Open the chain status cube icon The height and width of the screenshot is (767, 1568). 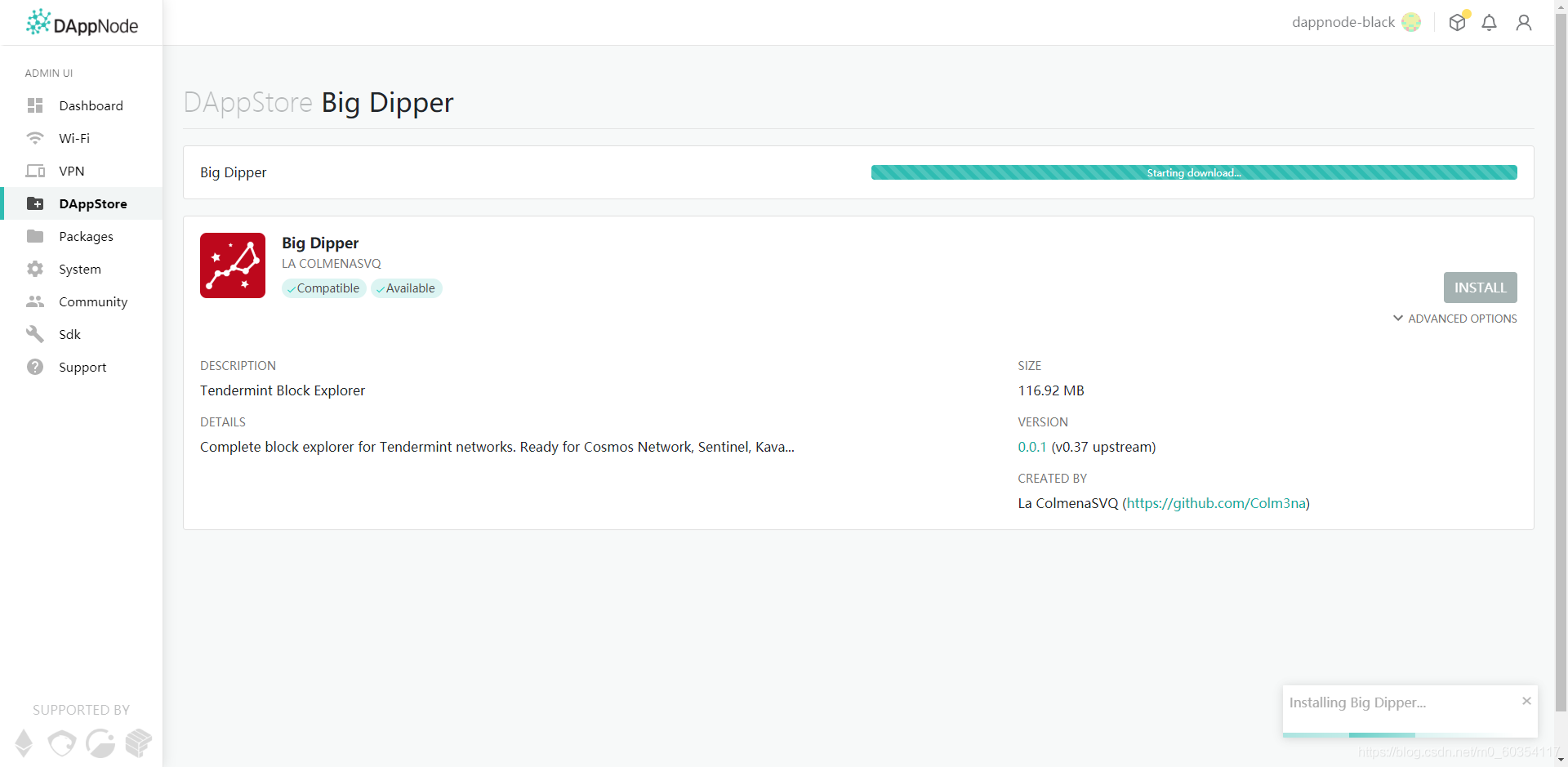tap(1458, 22)
